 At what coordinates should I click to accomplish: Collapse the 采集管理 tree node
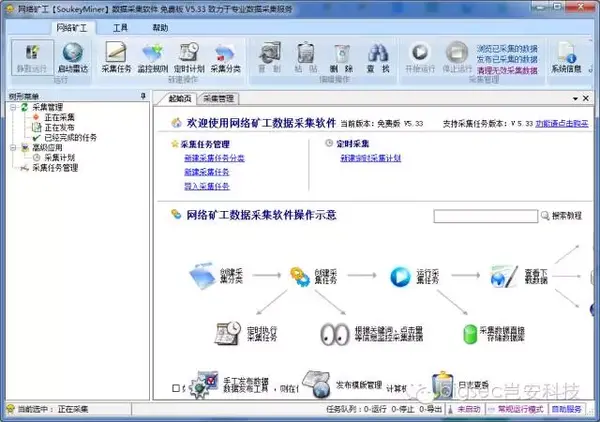click(x=13, y=107)
